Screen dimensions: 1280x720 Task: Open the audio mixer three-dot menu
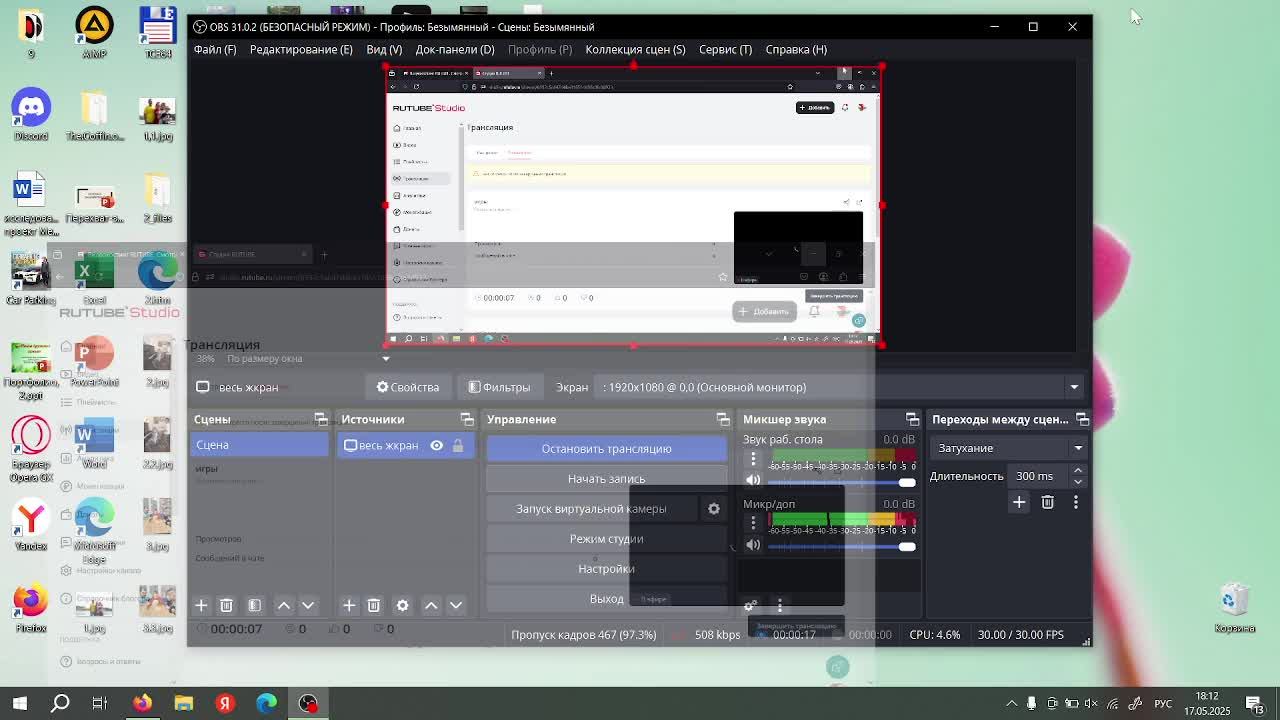780,605
